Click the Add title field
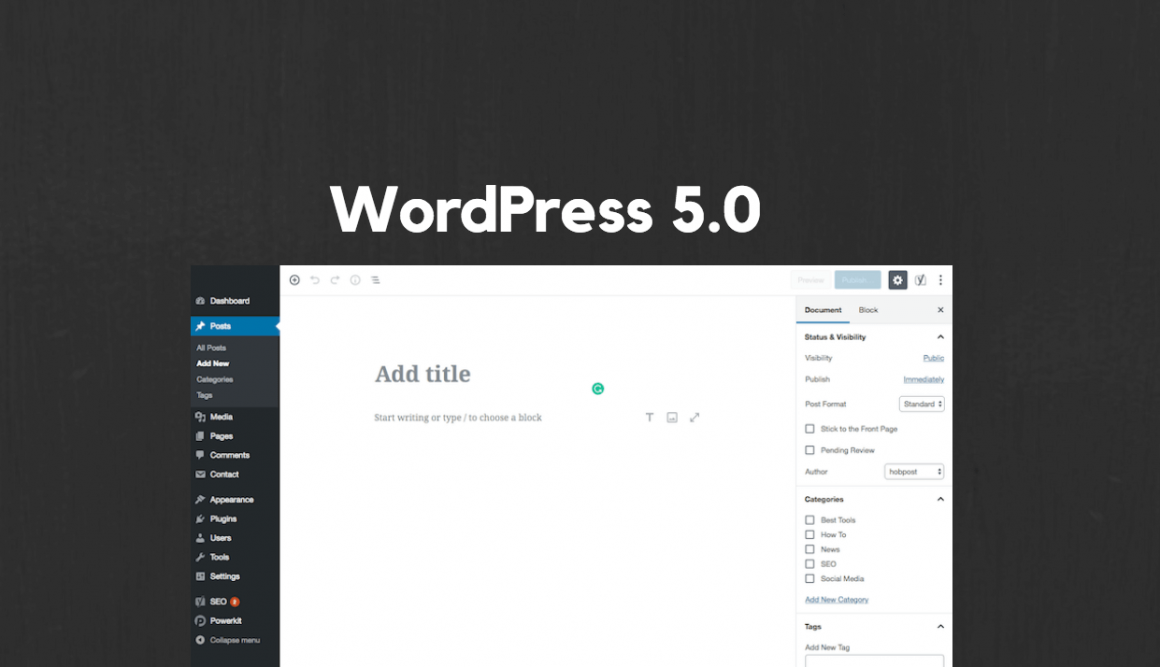The height and width of the screenshot is (667, 1160). [422, 374]
